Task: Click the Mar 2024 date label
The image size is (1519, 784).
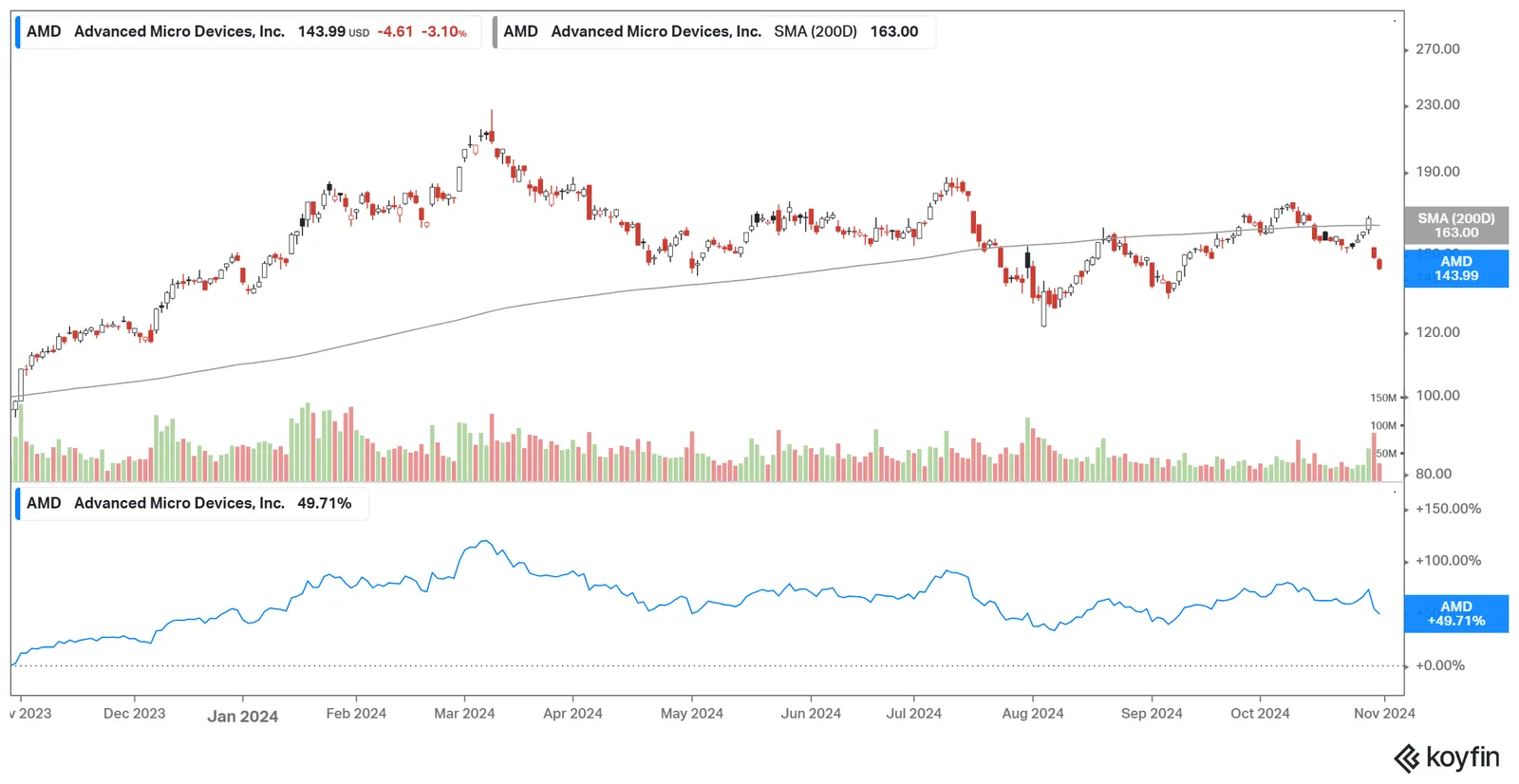Action: pos(464,714)
